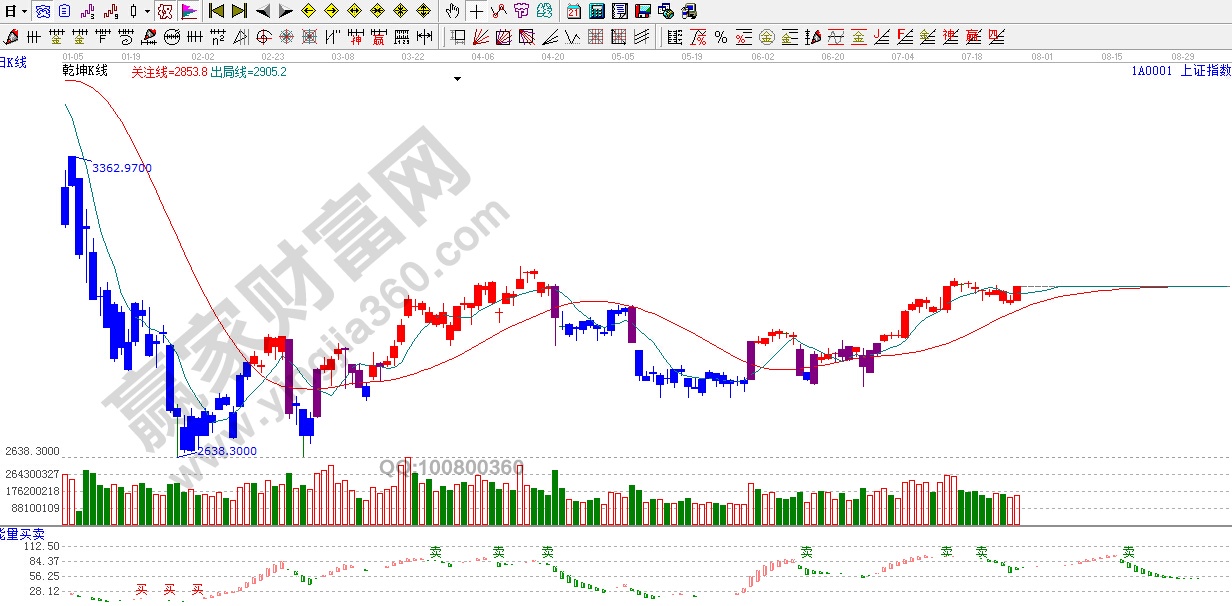Viewport: 1232px width, 606px height.
Task: Click the 上证指数 index name
Action: 1205,71
